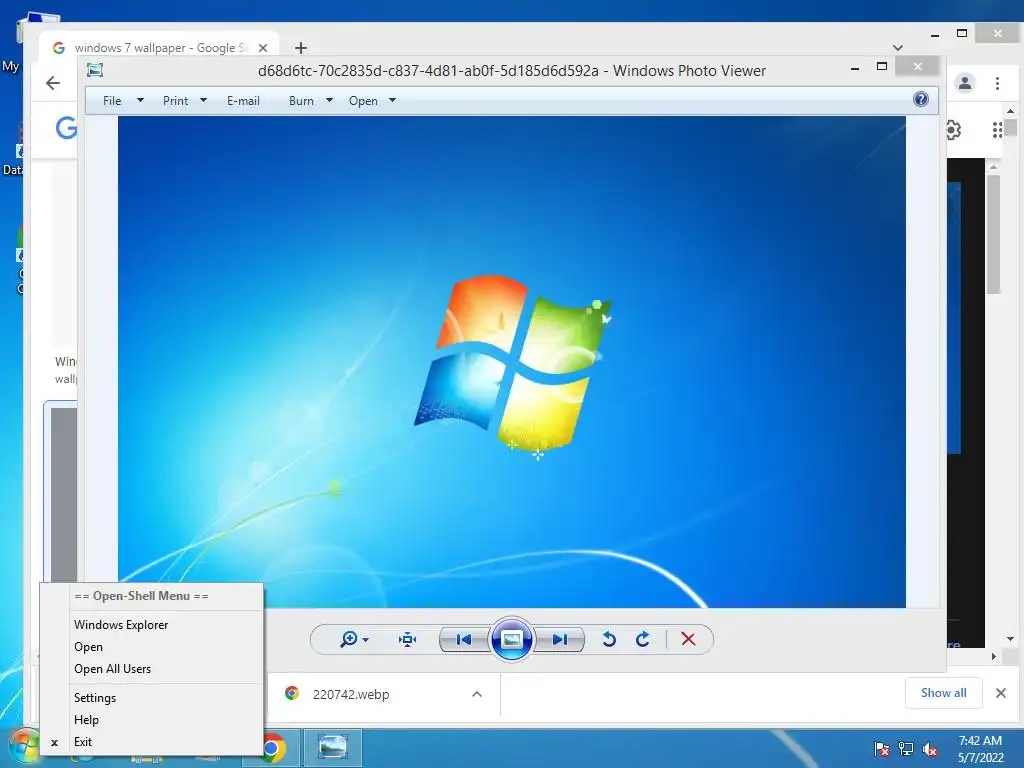Open Photo Viewer help question mark
Image resolution: width=1024 pixels, height=768 pixels.
[921, 99]
